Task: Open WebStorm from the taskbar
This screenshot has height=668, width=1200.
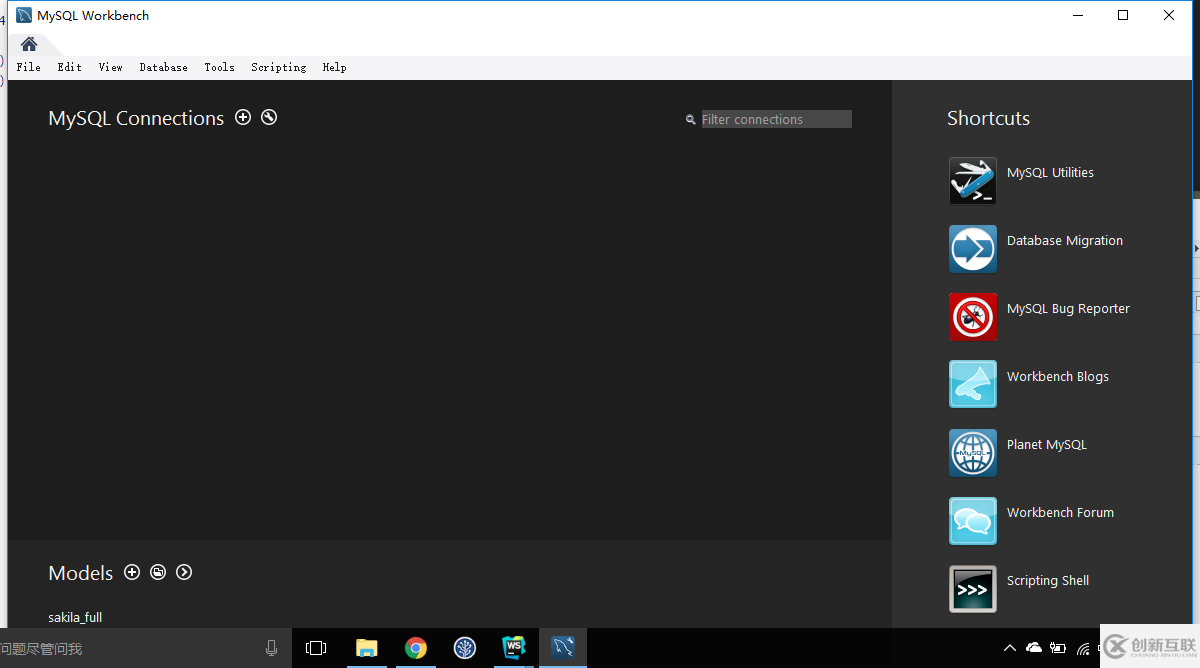Action: pos(514,648)
